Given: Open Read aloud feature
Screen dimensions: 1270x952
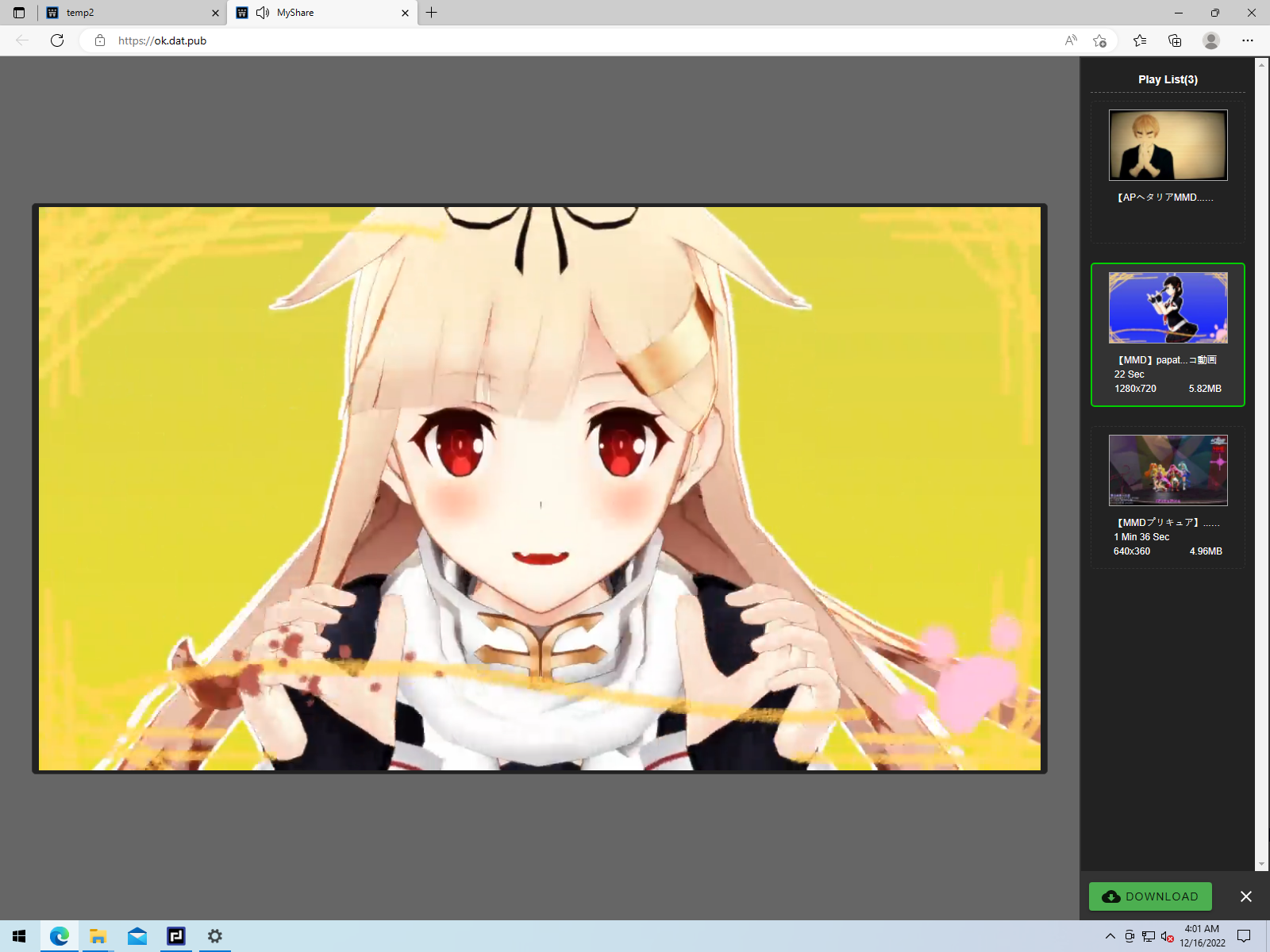Looking at the screenshot, I should [x=1071, y=40].
